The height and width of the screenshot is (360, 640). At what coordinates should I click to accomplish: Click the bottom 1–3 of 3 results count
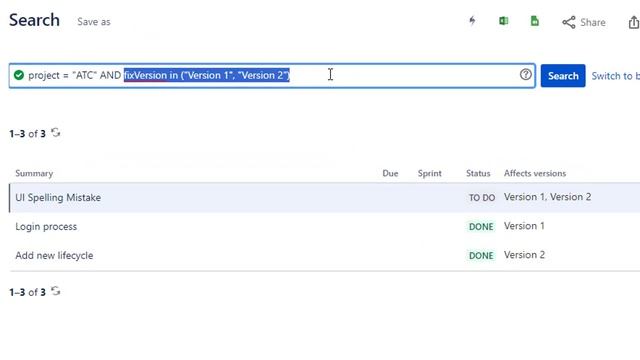pos(27,292)
